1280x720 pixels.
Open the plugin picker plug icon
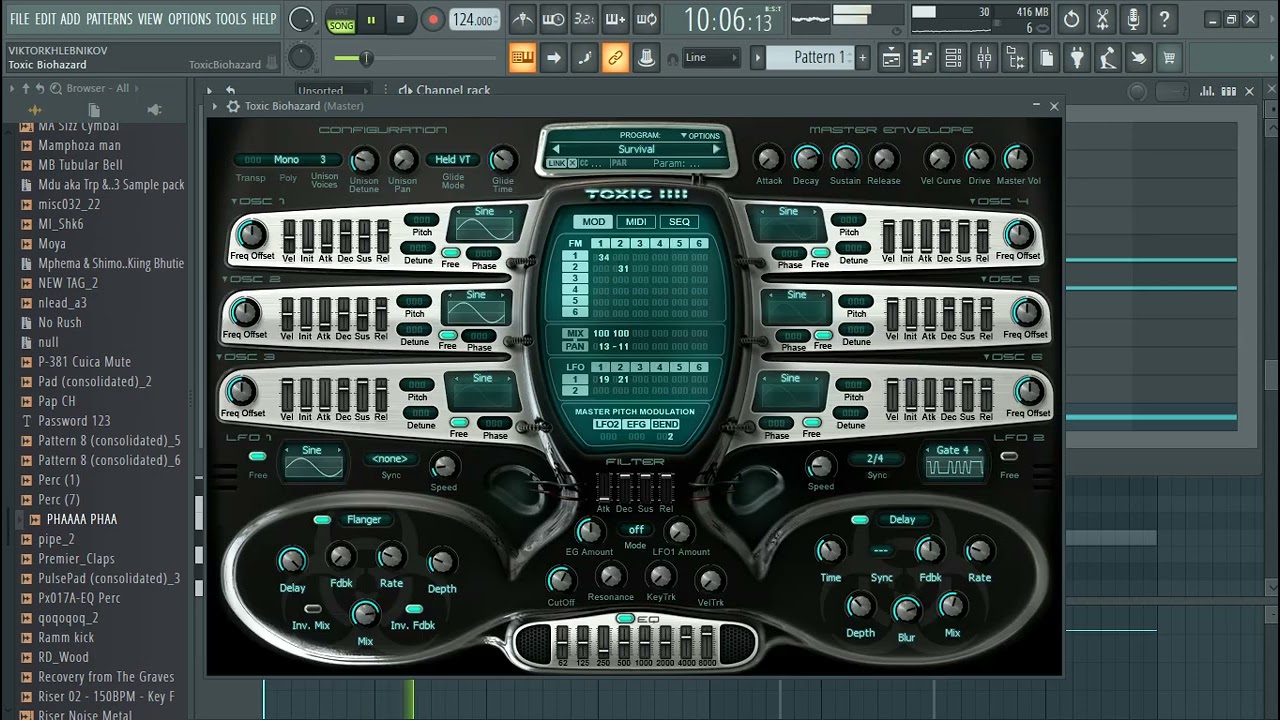(x=1077, y=58)
